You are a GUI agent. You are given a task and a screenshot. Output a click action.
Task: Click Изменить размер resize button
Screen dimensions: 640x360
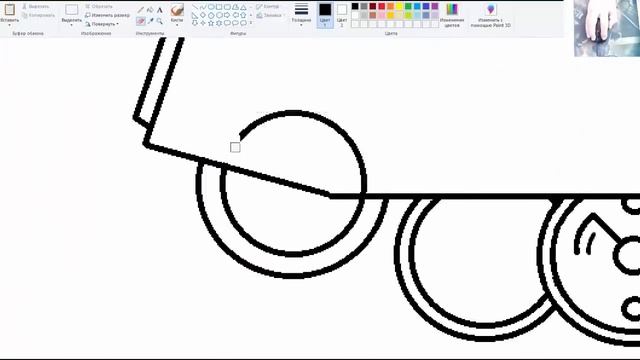point(107,15)
